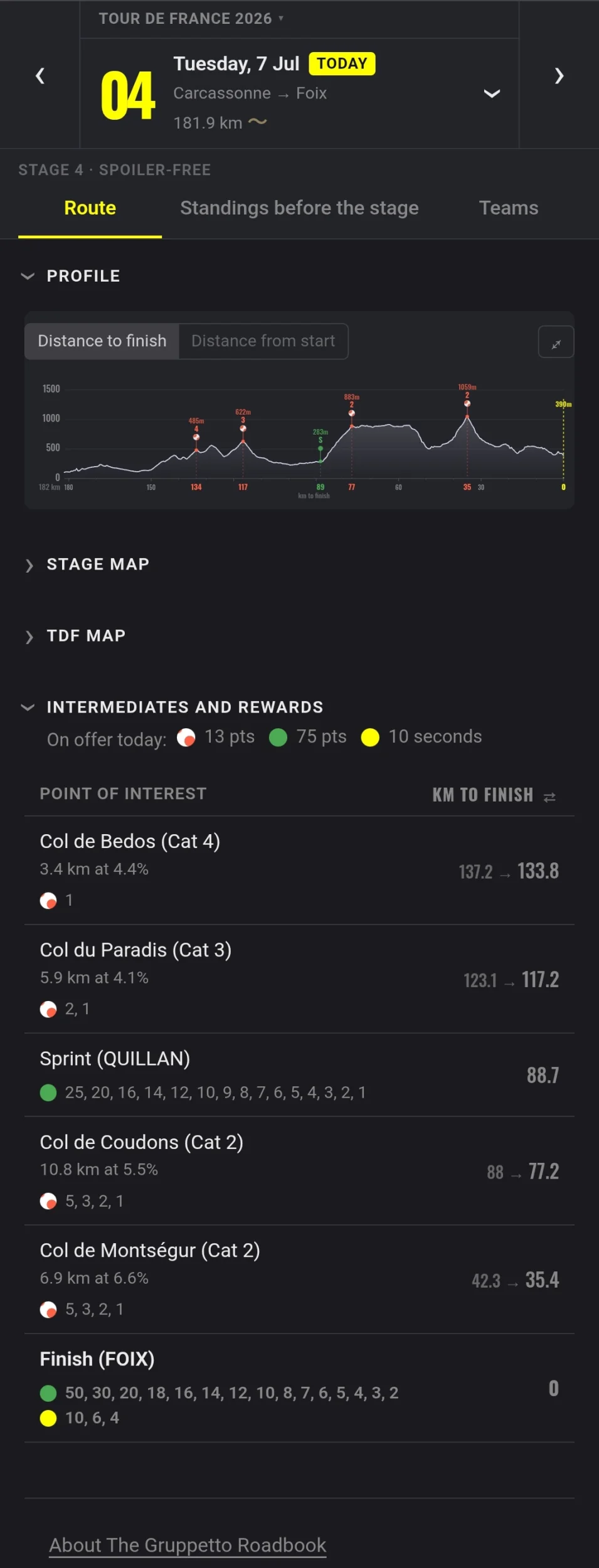The height and width of the screenshot is (1568, 599).
Task: Open Standings before the stage tab
Action: point(299,208)
